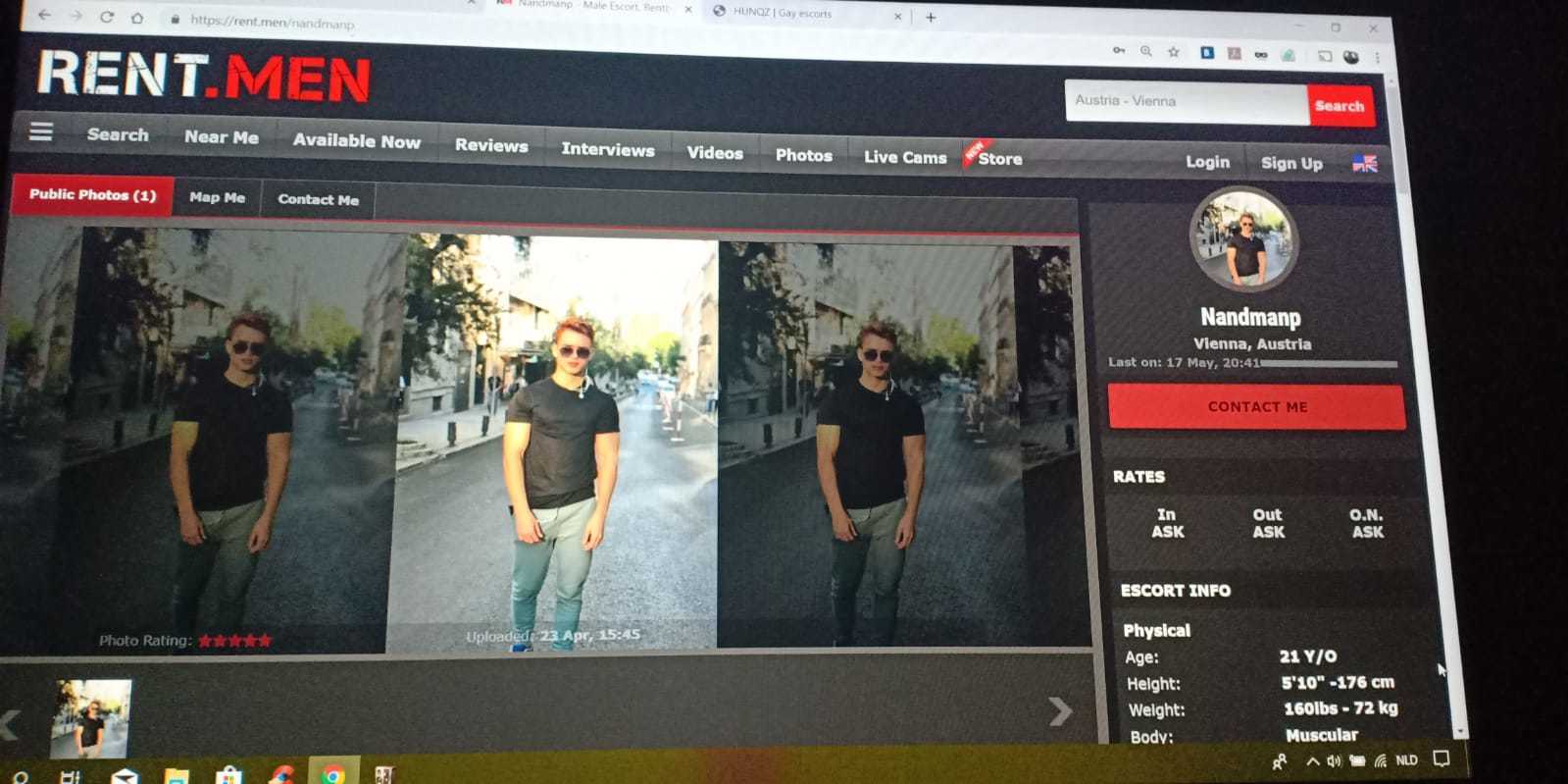Open the hamburger menu icon
The image size is (1568, 784).
tap(40, 131)
